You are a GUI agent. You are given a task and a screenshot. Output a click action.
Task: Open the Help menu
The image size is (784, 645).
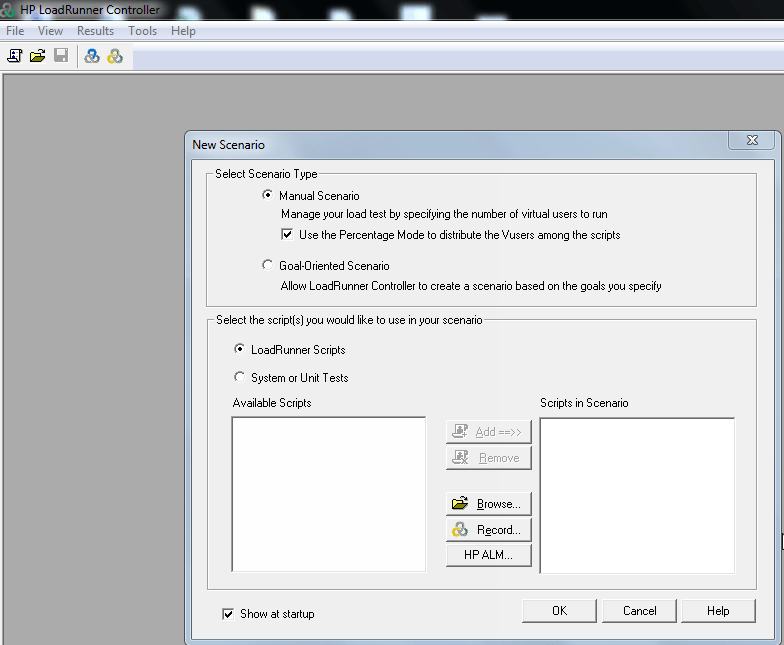click(x=184, y=31)
